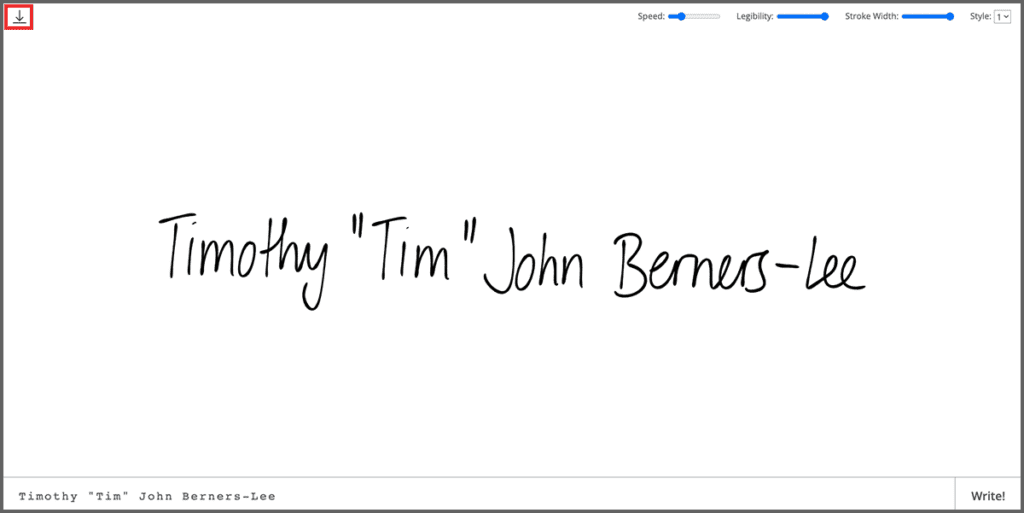
Task: Click the Stroke Width slider handle
Action: [949, 17]
